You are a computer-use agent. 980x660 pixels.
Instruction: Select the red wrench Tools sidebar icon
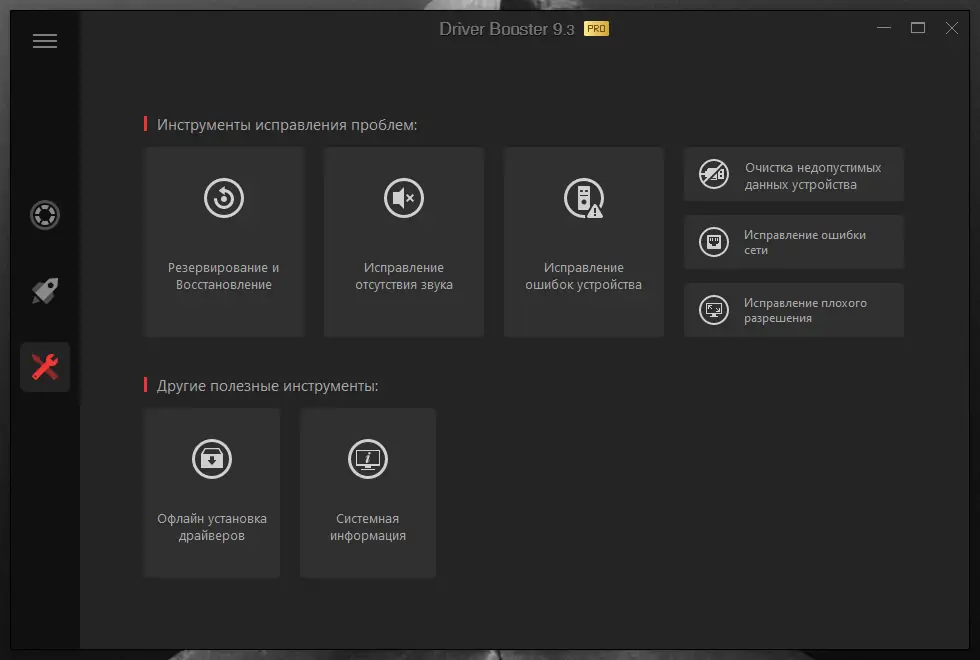tap(45, 367)
